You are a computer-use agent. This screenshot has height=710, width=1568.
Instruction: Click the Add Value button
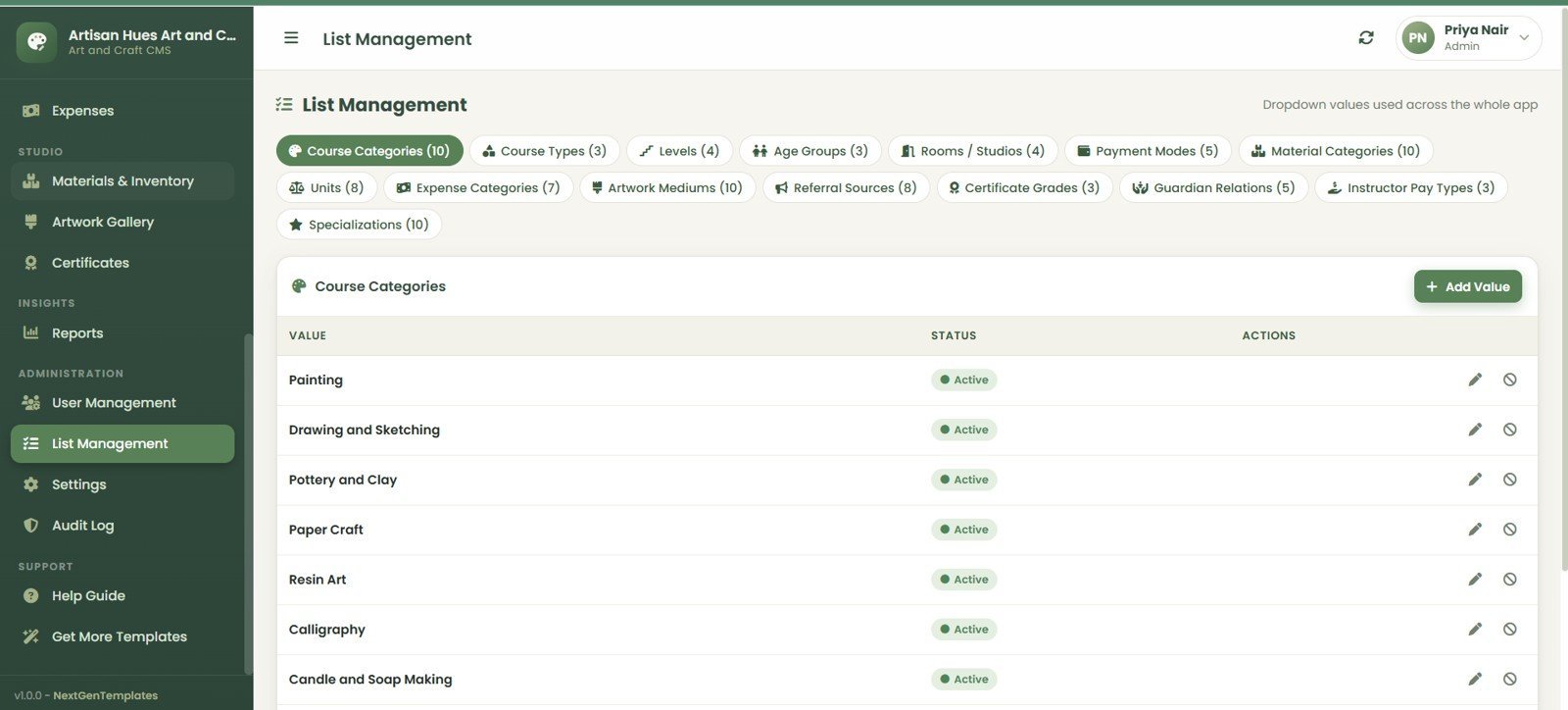1468,286
